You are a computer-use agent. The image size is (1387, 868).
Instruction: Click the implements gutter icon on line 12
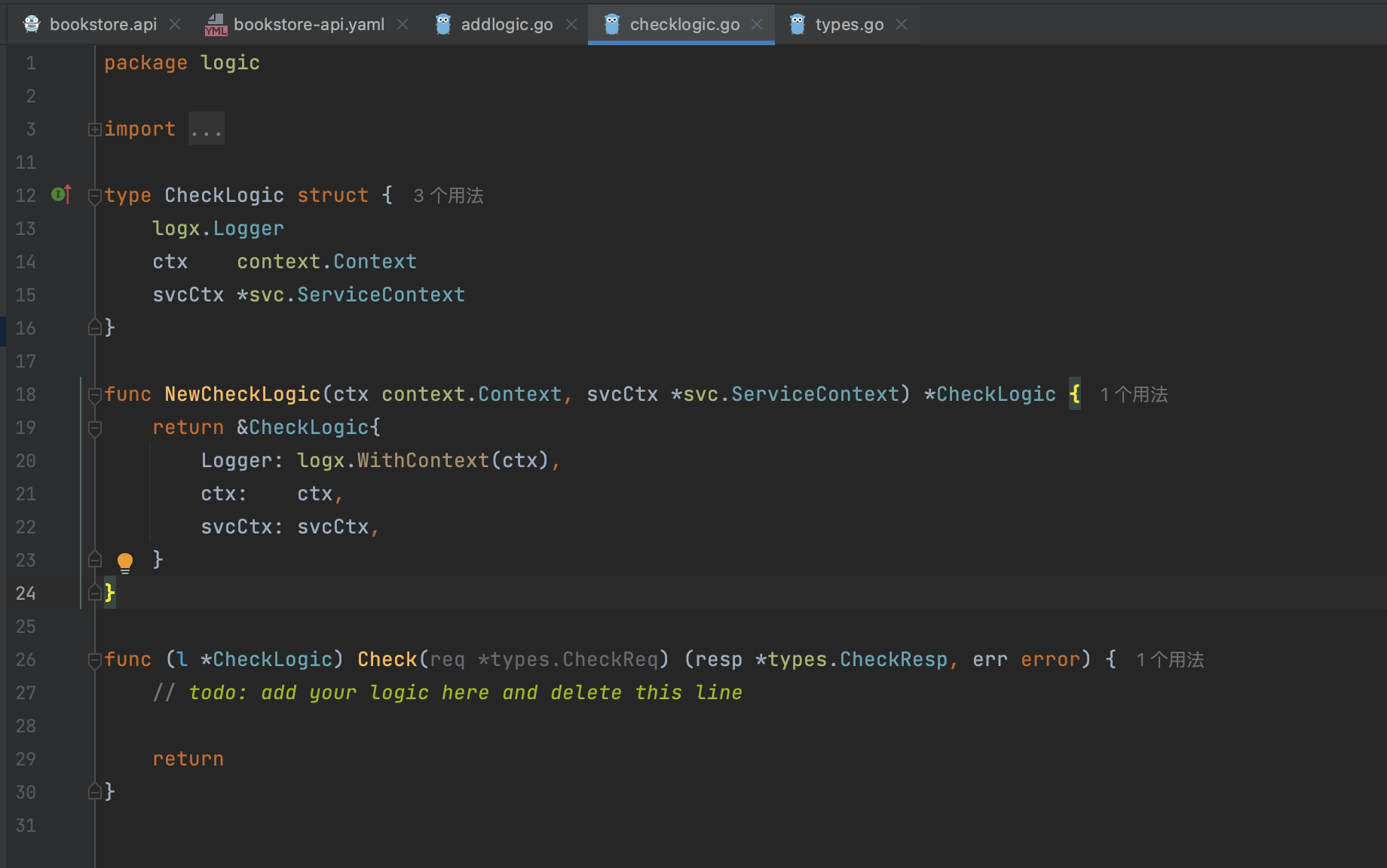(61, 194)
